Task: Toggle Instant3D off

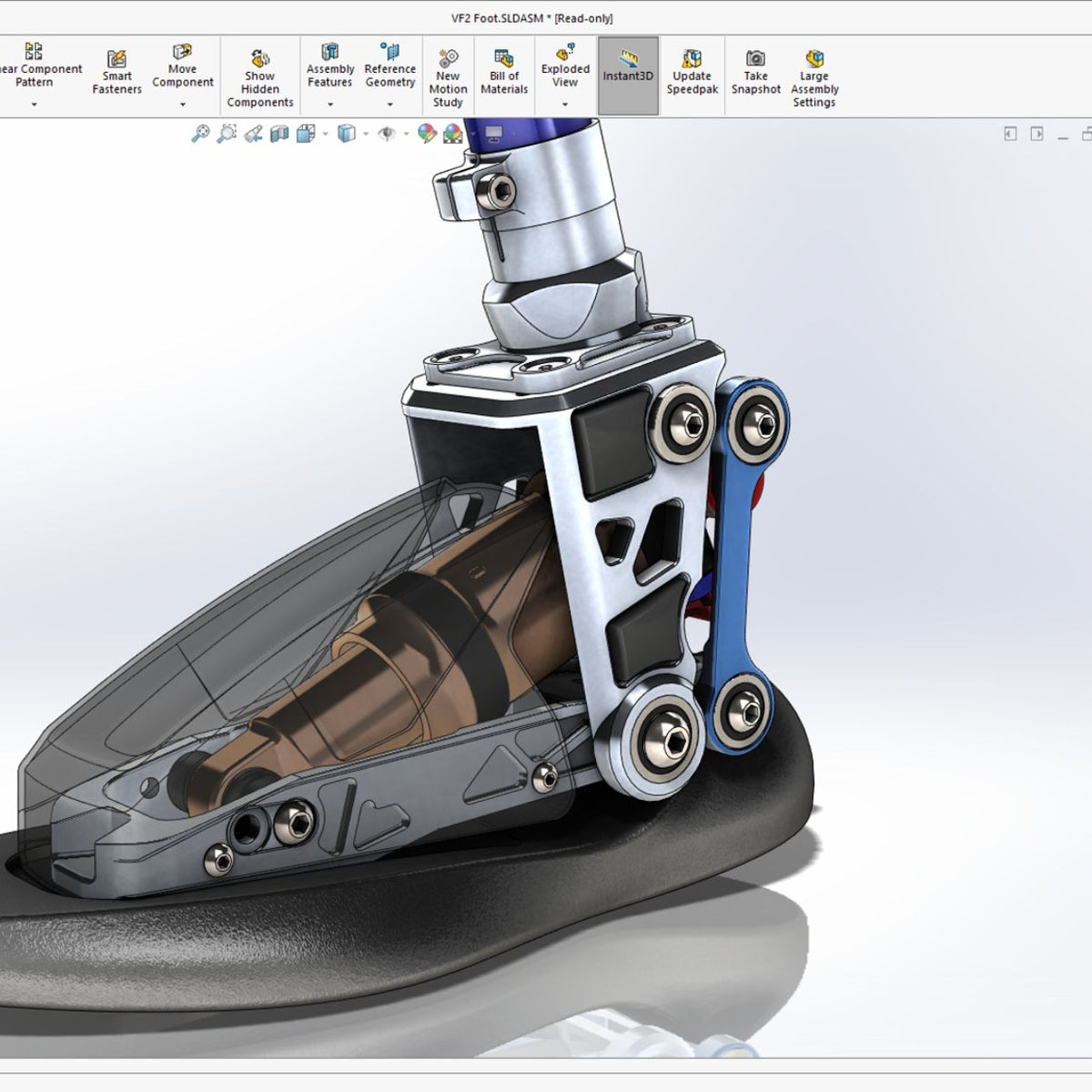Action: click(629, 73)
